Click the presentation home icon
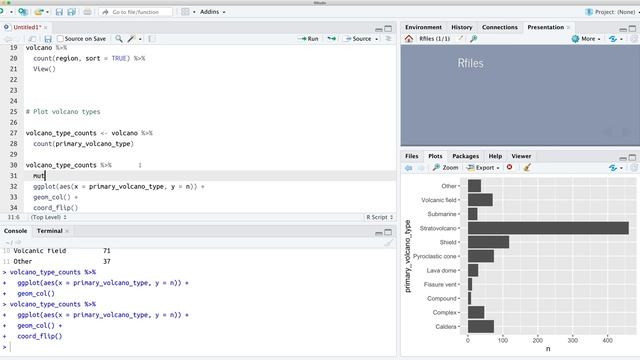This screenshot has width=640, height=360. pos(409,39)
